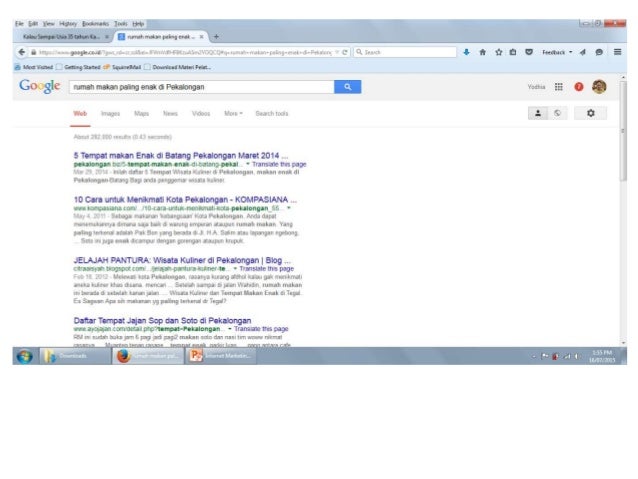This screenshot has height=479, width=638.
Task: Reload the page with the refresh icon
Action: [345, 52]
